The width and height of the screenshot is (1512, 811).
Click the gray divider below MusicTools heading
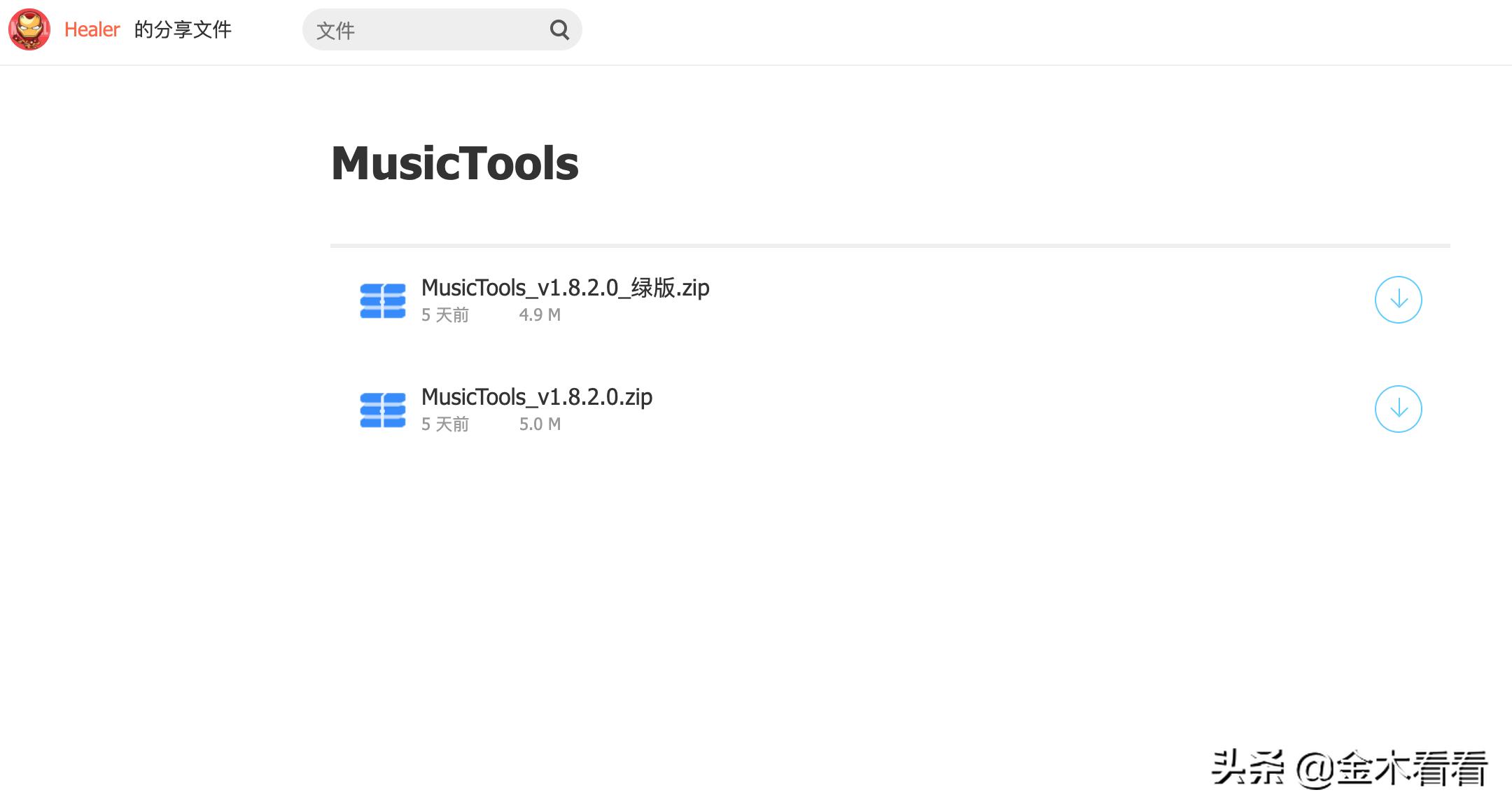[889, 246]
